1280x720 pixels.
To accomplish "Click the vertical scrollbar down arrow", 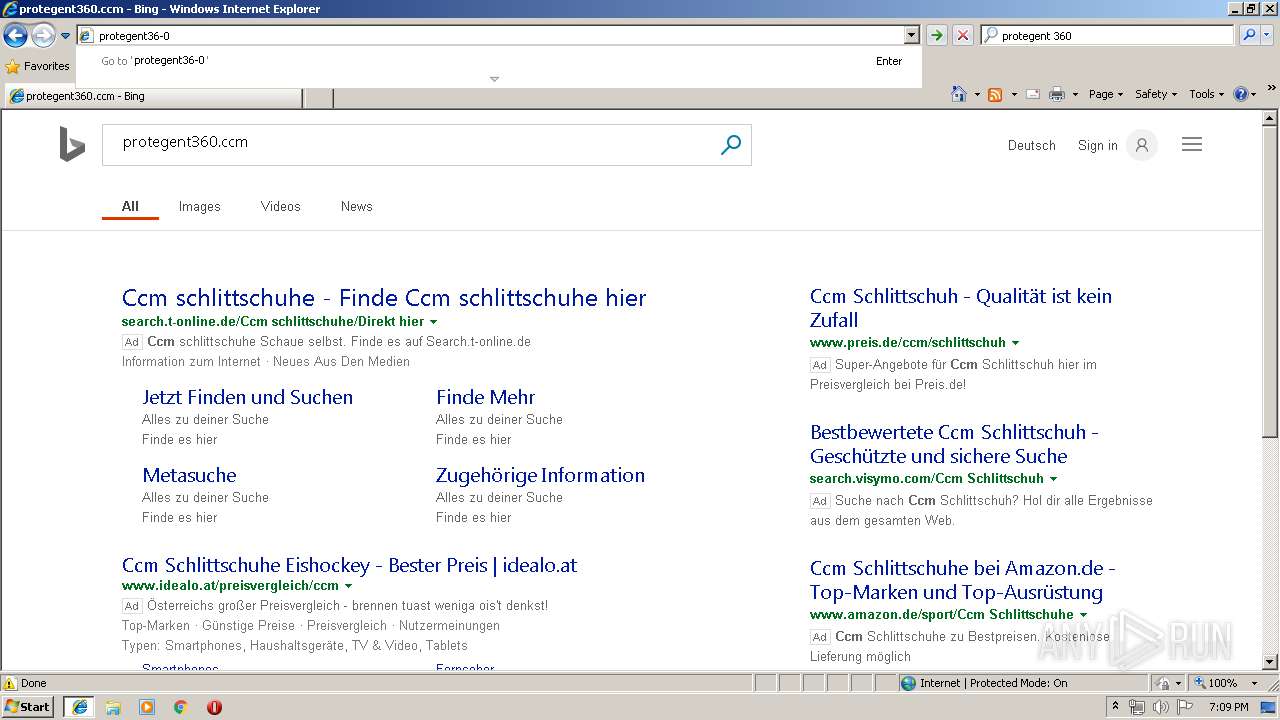I will (x=1270, y=662).
